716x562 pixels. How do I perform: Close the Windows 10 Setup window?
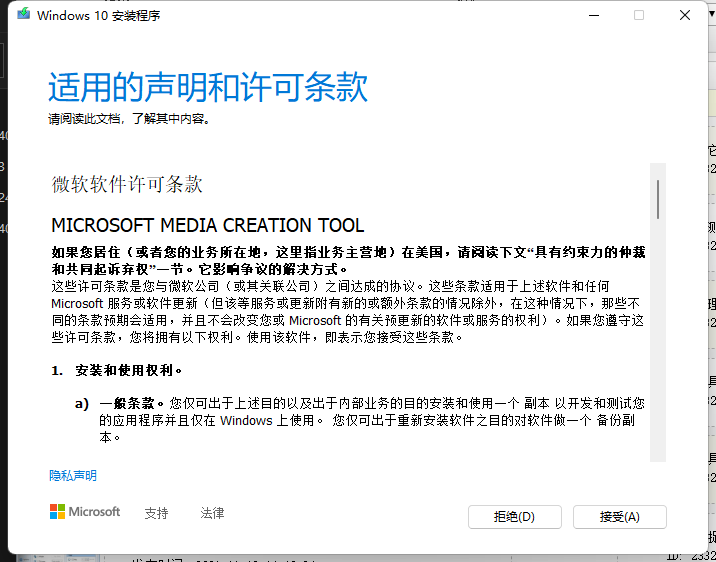pyautogui.click(x=684, y=15)
